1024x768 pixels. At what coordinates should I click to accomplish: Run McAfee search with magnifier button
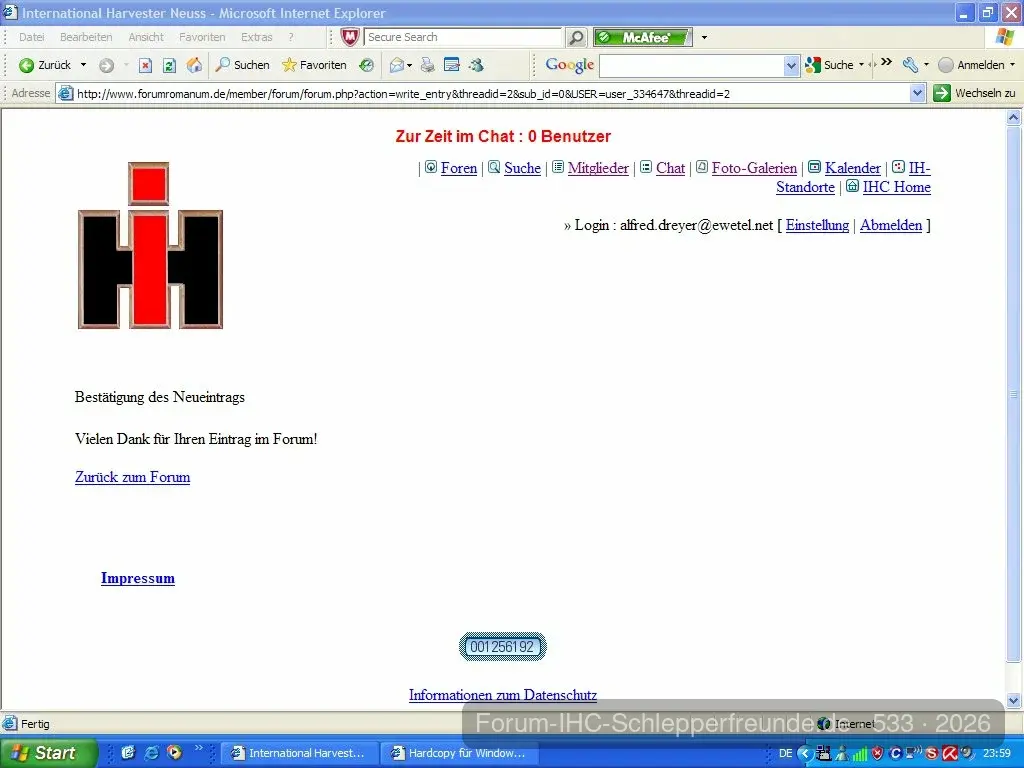coord(576,37)
